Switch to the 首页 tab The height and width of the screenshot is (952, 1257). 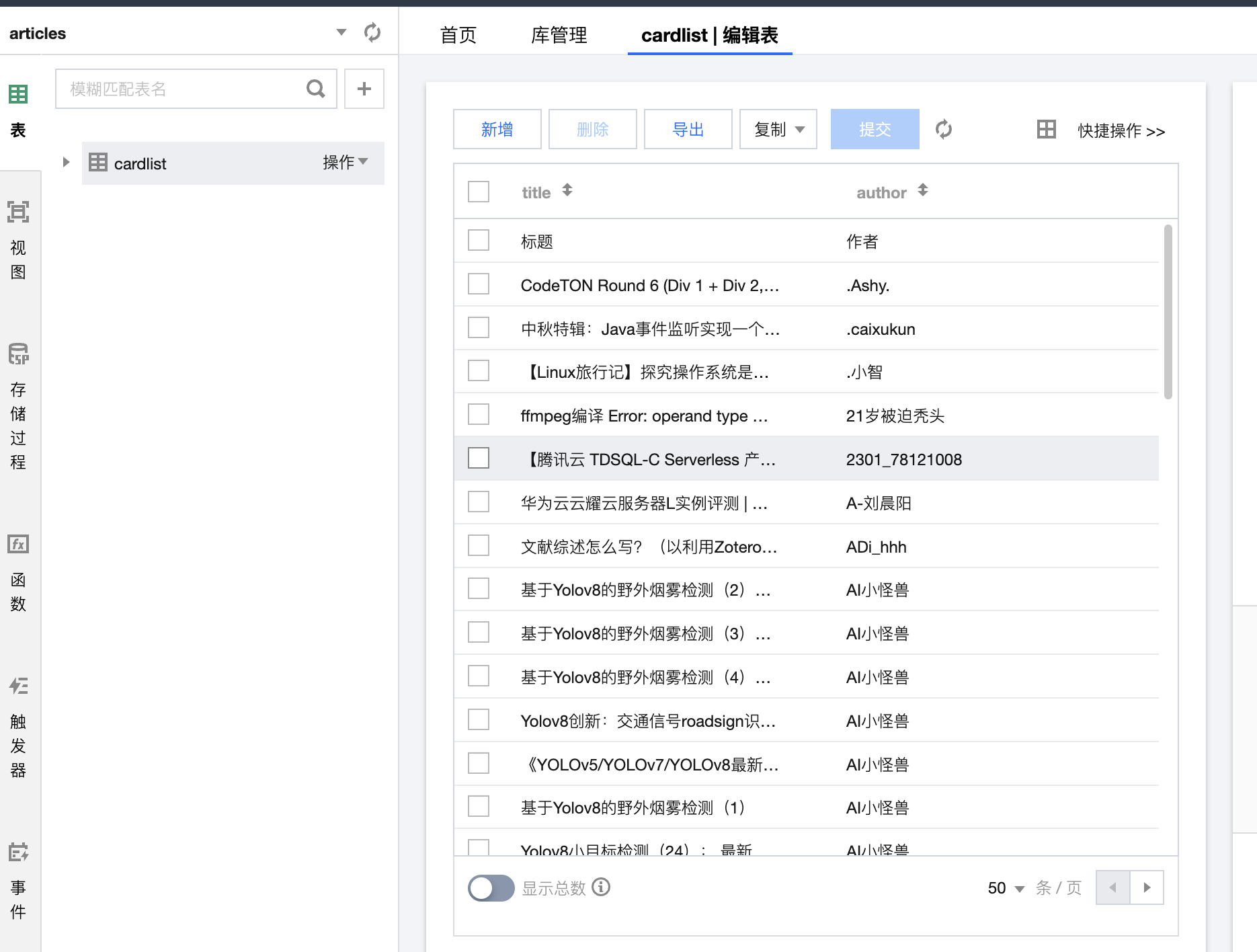click(x=458, y=35)
